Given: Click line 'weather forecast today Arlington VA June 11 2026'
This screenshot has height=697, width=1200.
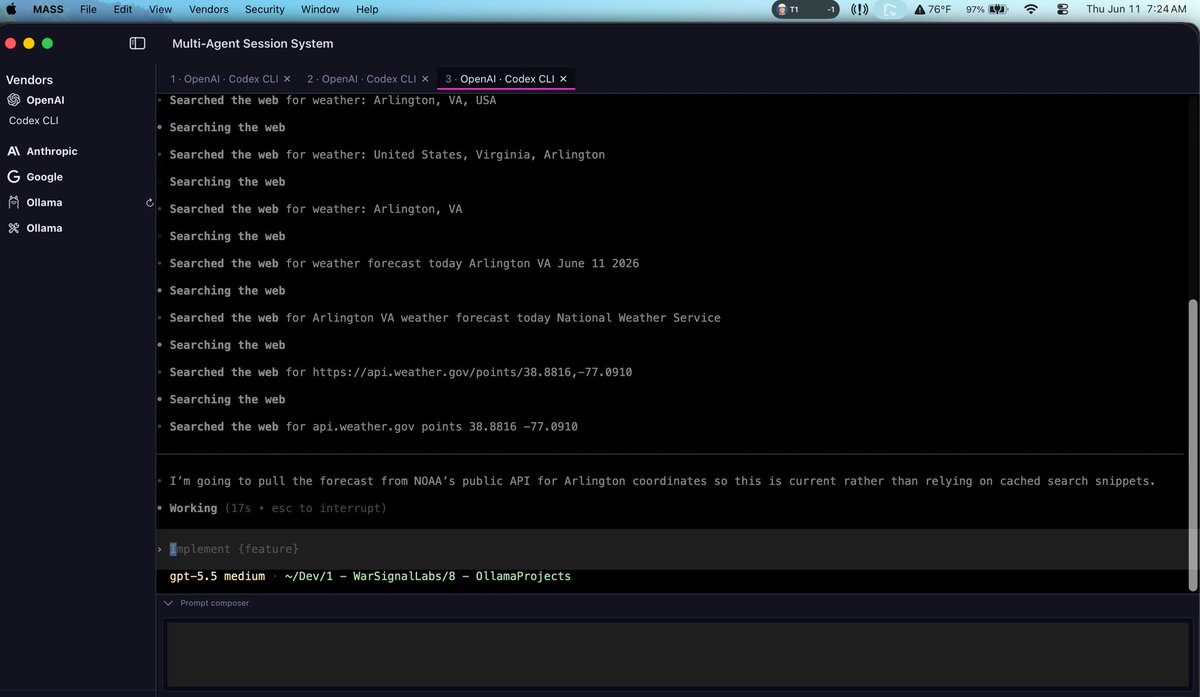Looking at the screenshot, I should click(404, 264).
